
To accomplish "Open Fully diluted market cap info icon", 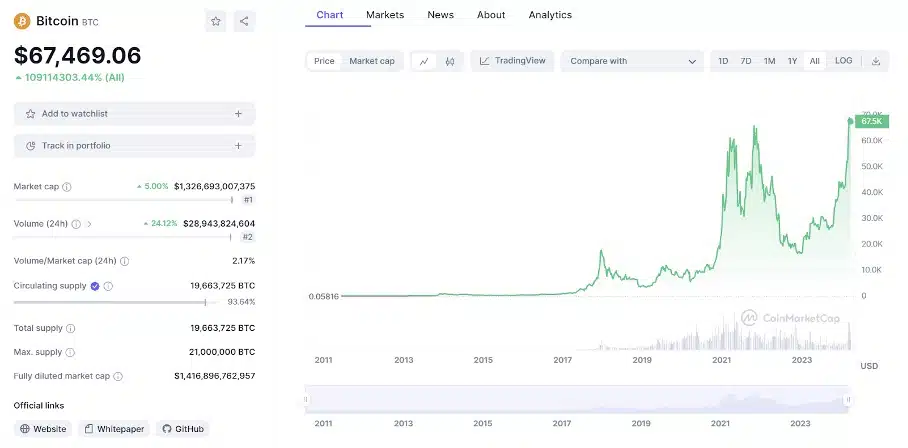I will click(118, 376).
